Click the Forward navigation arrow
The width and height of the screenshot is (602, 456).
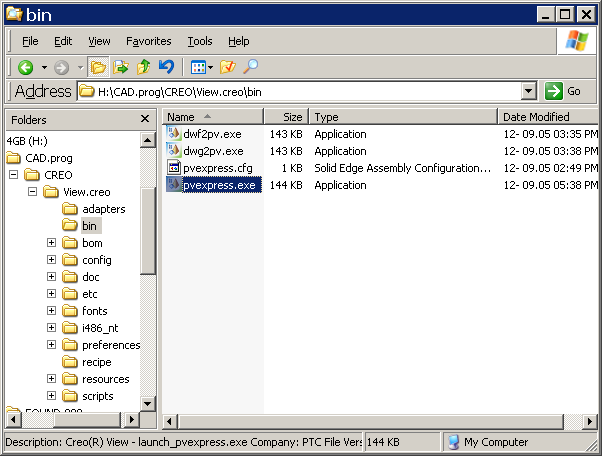pyautogui.click(x=61, y=68)
